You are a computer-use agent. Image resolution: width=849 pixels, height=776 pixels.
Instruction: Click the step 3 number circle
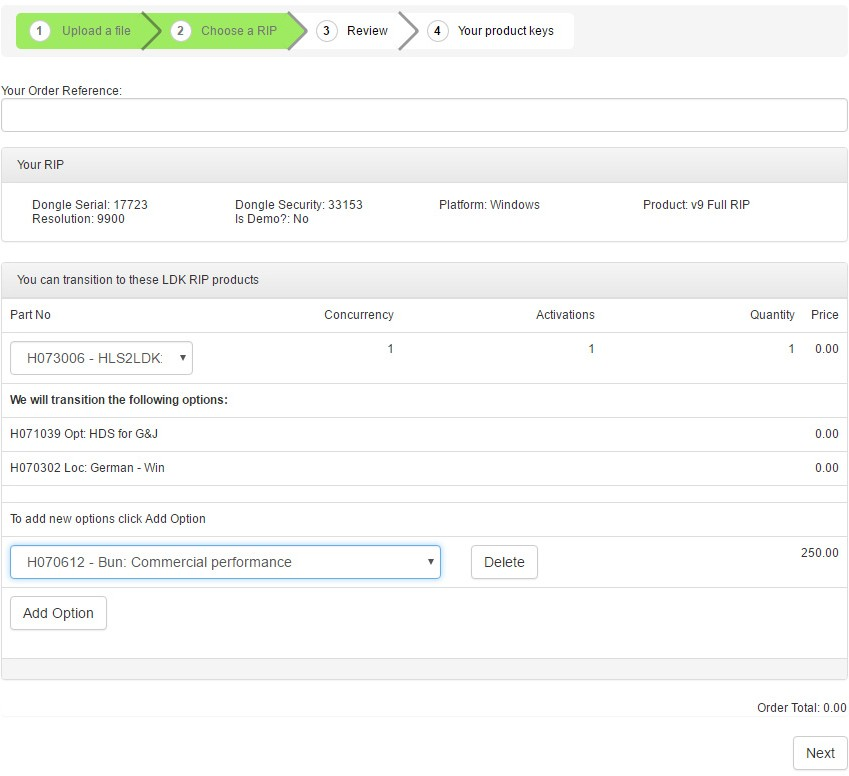tap(326, 31)
